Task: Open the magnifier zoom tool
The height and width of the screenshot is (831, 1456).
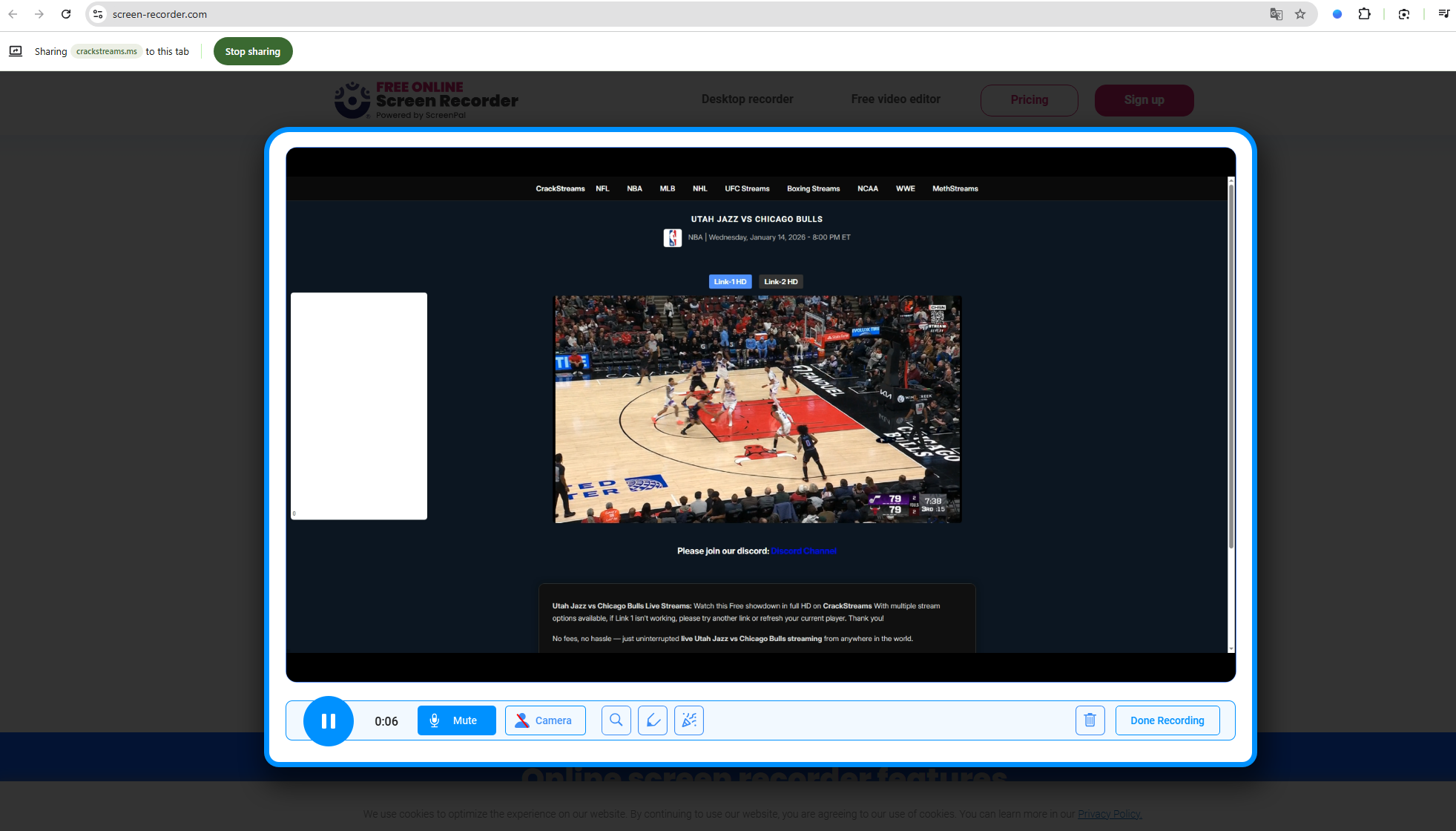Action: (x=616, y=720)
